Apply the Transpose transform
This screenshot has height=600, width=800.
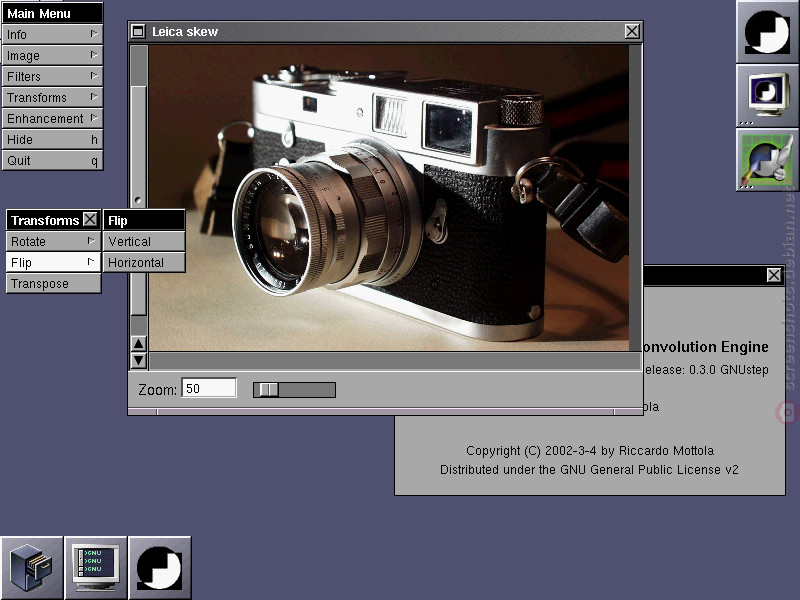pyautogui.click(x=53, y=283)
